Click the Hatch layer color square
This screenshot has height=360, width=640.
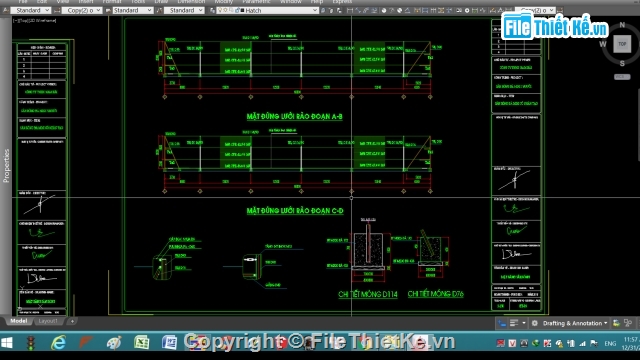tap(242, 11)
